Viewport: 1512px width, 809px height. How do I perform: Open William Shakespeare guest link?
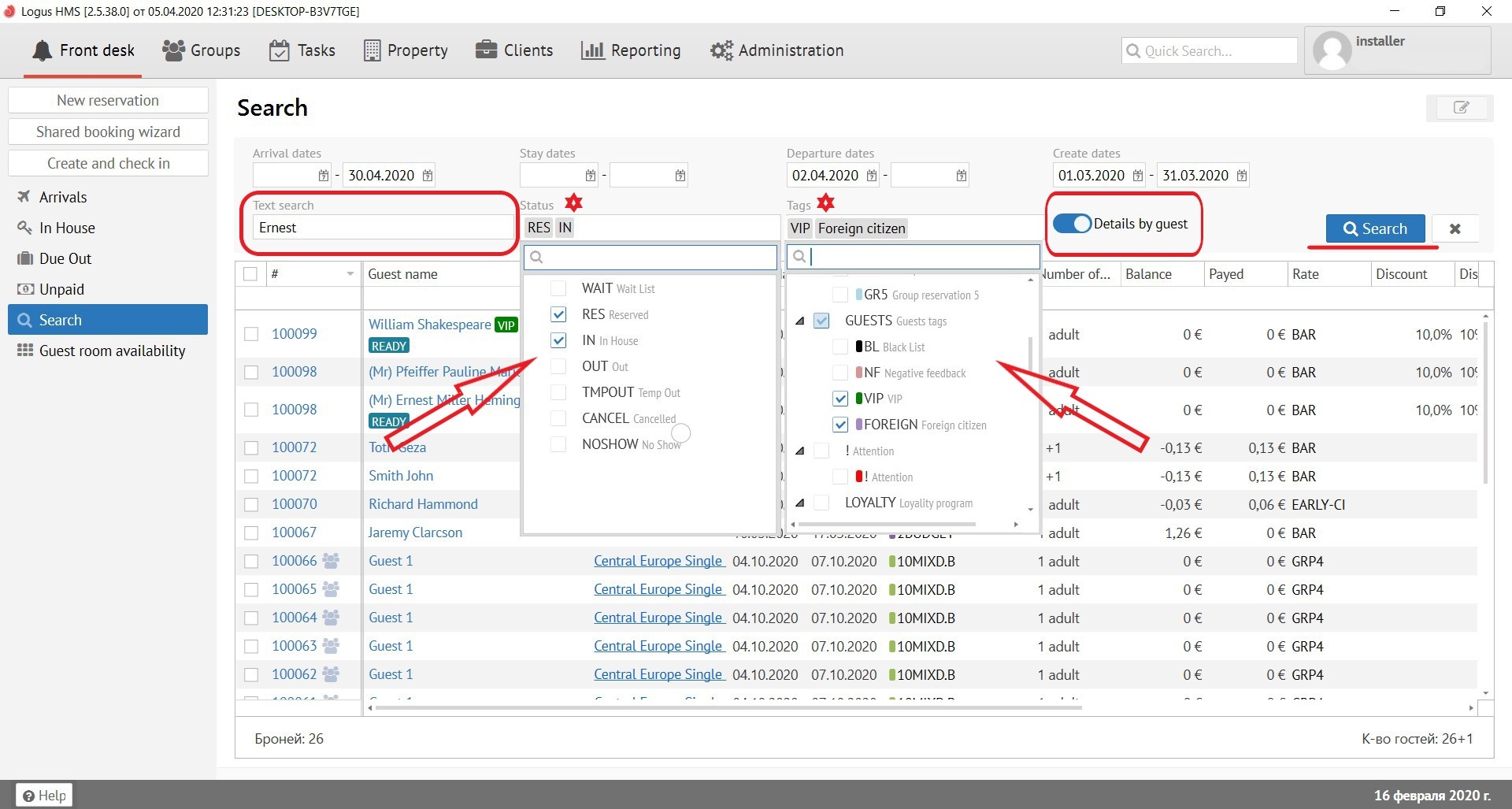(429, 325)
